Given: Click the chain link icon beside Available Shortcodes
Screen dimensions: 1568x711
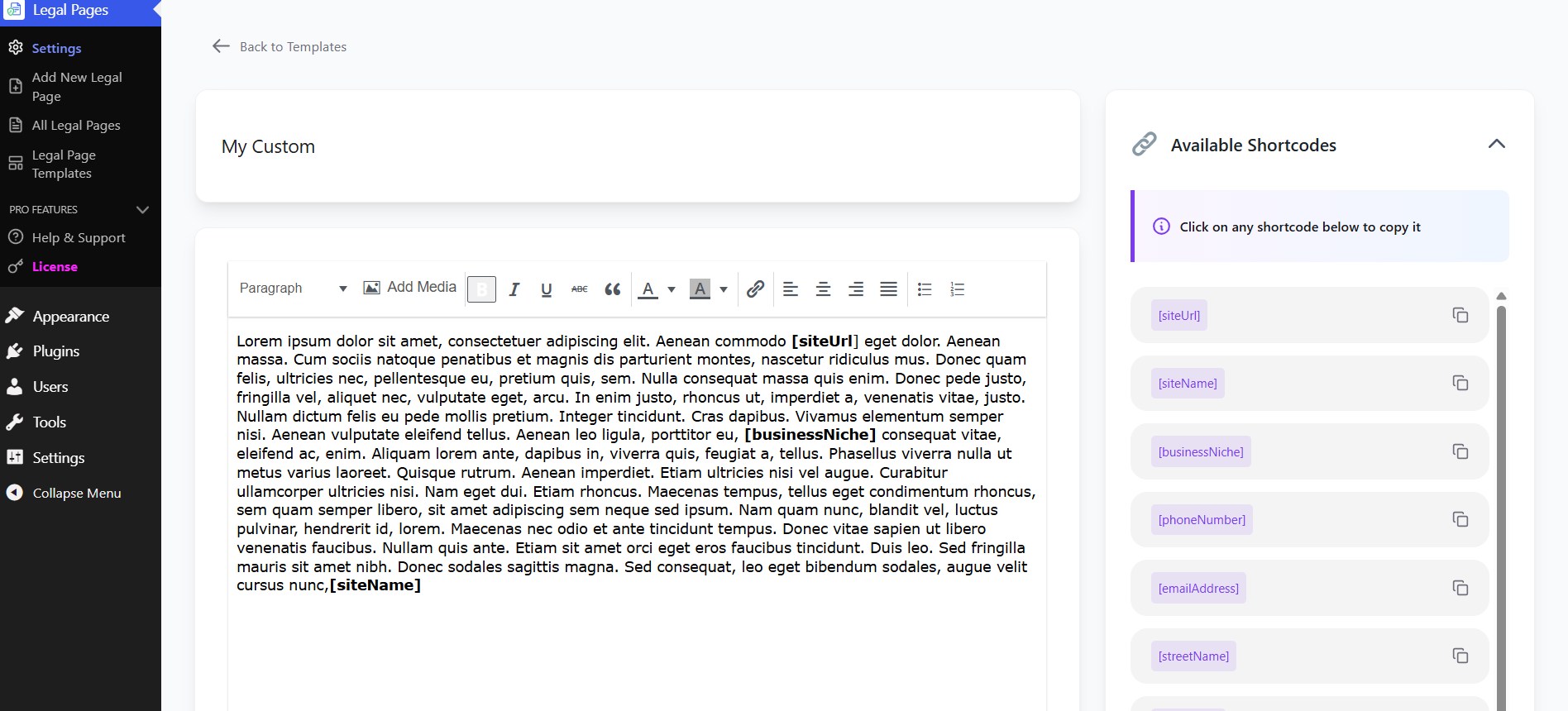Looking at the screenshot, I should (x=1144, y=144).
